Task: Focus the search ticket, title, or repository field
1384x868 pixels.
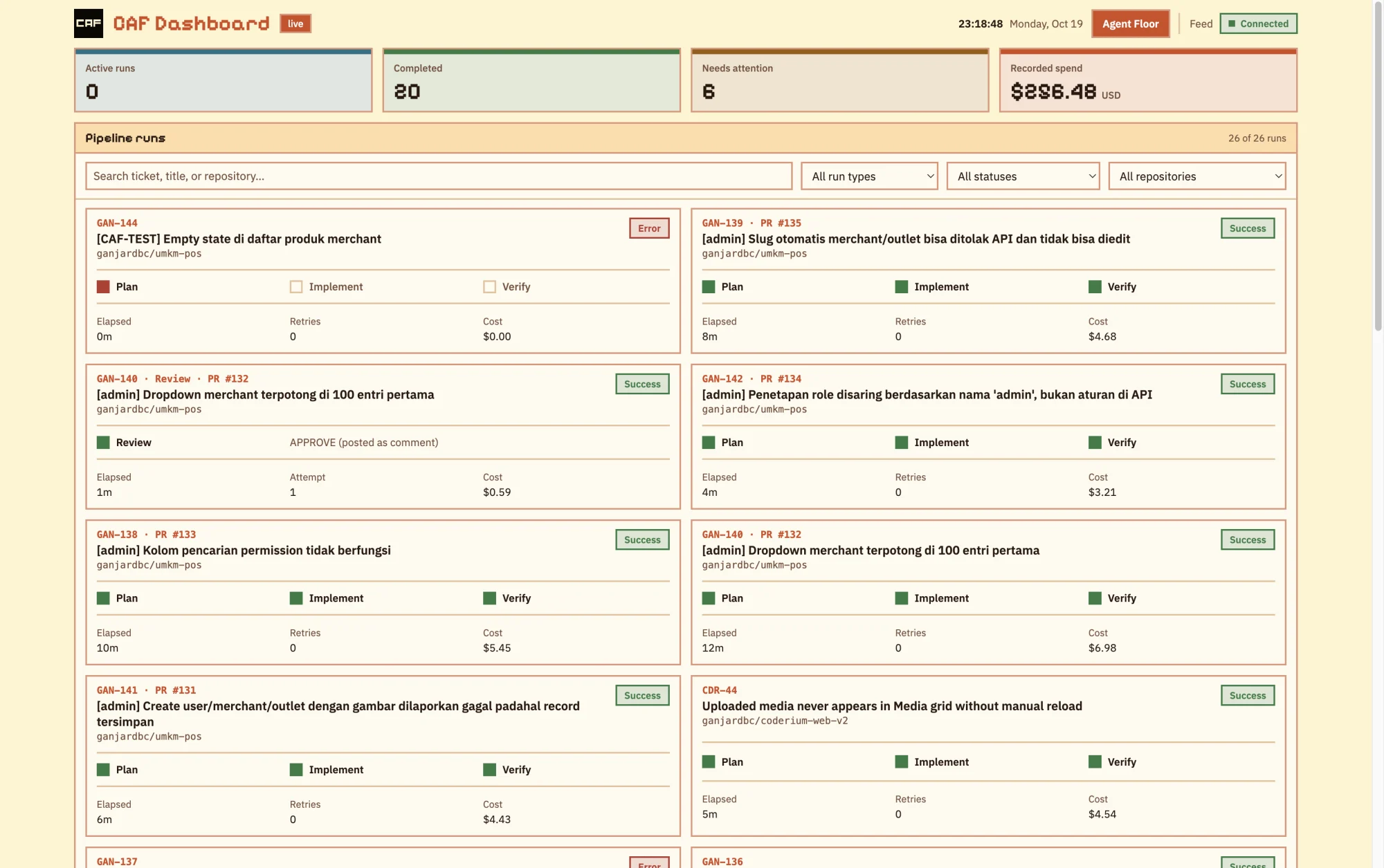Action: click(439, 176)
